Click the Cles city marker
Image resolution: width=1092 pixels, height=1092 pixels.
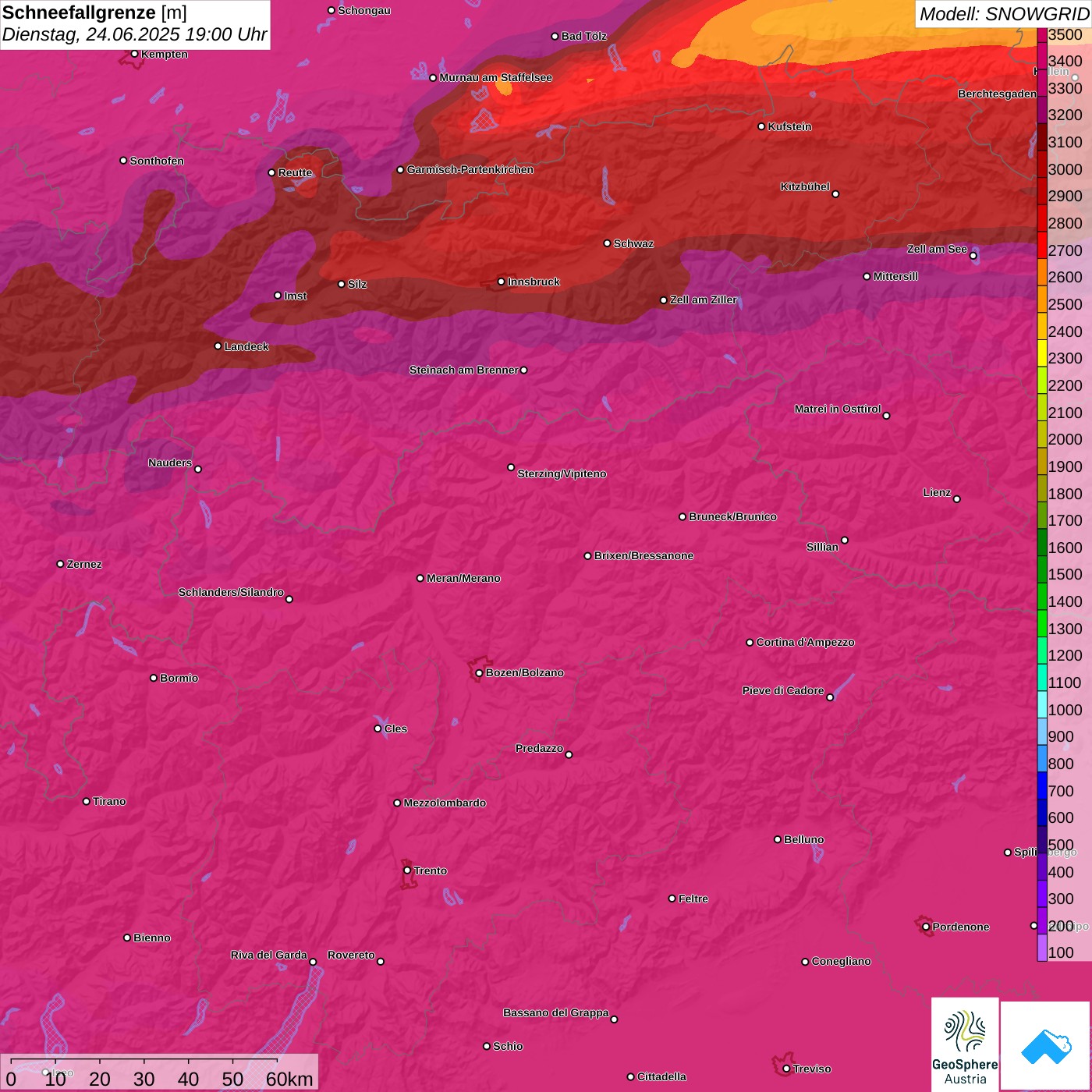click(x=378, y=729)
